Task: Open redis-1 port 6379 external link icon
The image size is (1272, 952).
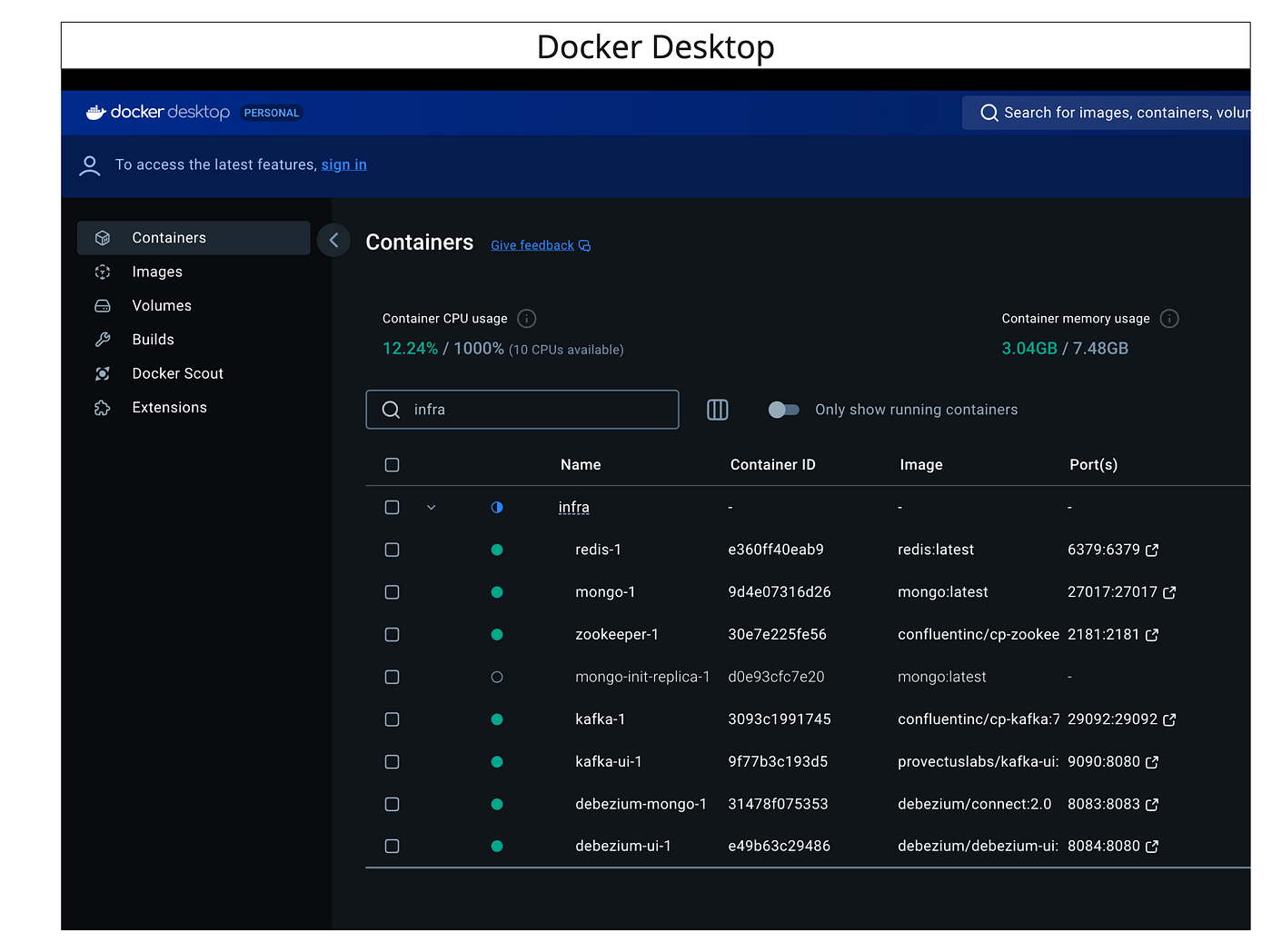Action: (x=1152, y=550)
